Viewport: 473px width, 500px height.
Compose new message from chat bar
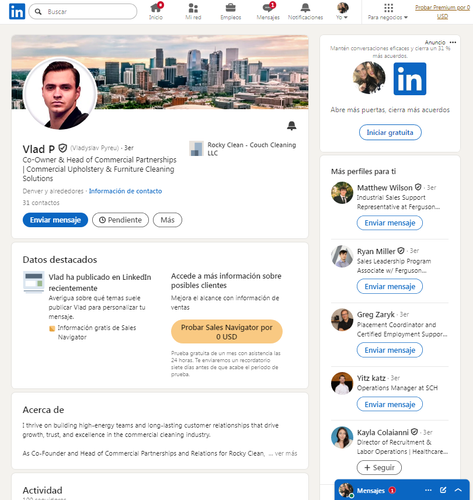[x=443, y=490]
